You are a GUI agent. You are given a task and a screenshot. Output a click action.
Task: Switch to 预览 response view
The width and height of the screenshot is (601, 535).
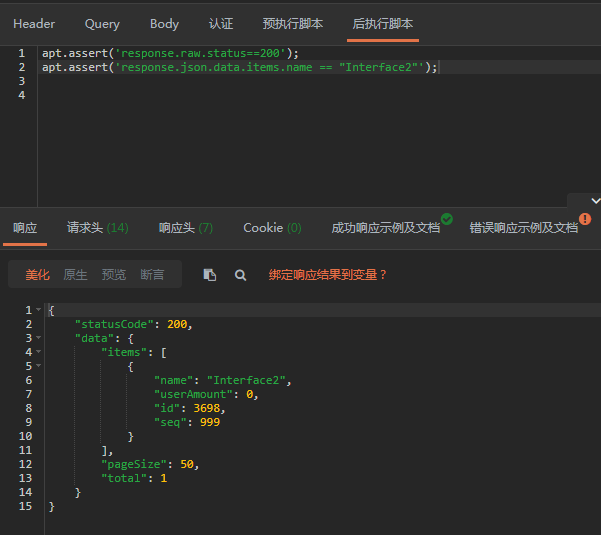coord(113,274)
